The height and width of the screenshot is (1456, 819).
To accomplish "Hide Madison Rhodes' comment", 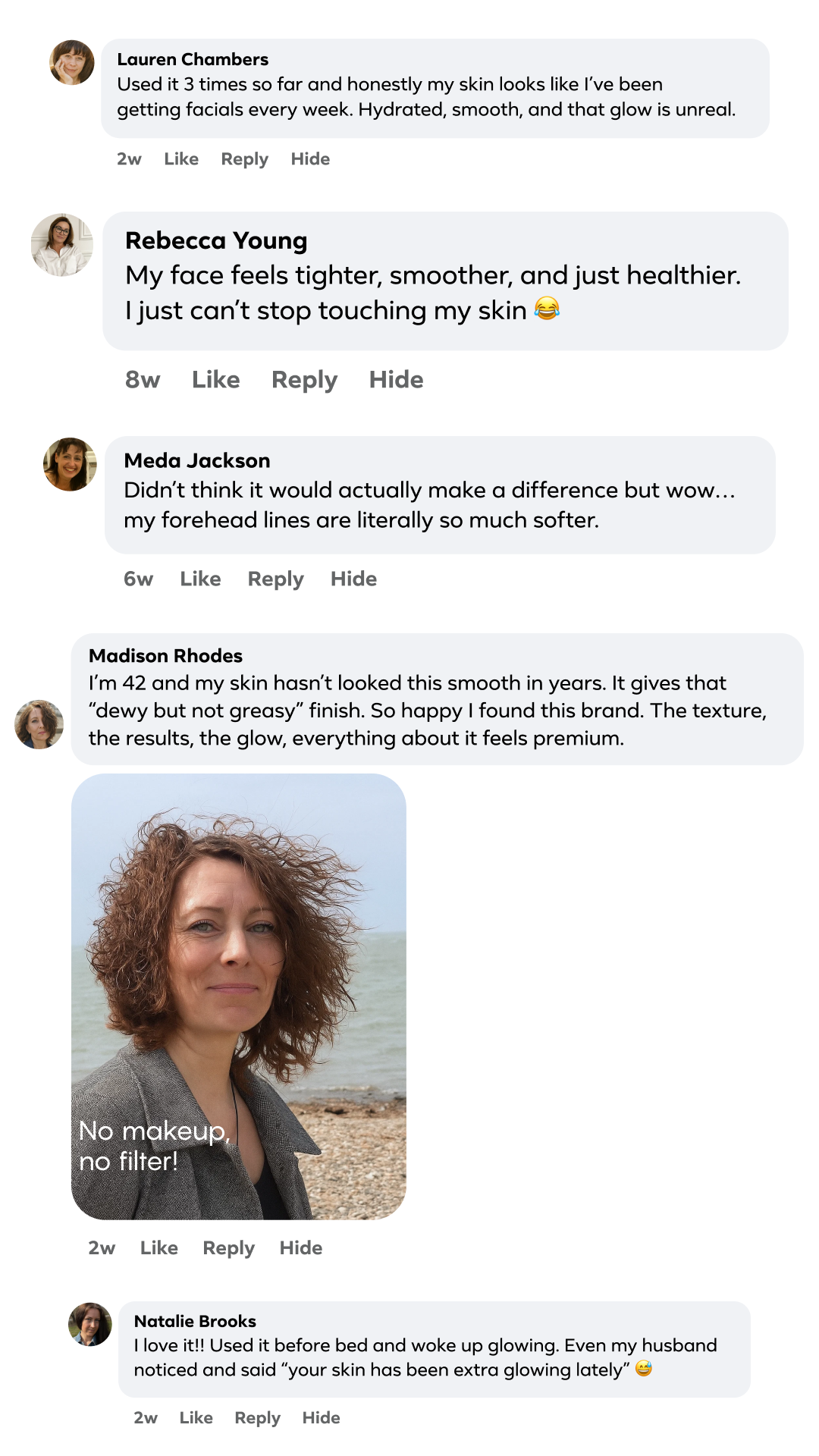I will pyautogui.click(x=300, y=1248).
